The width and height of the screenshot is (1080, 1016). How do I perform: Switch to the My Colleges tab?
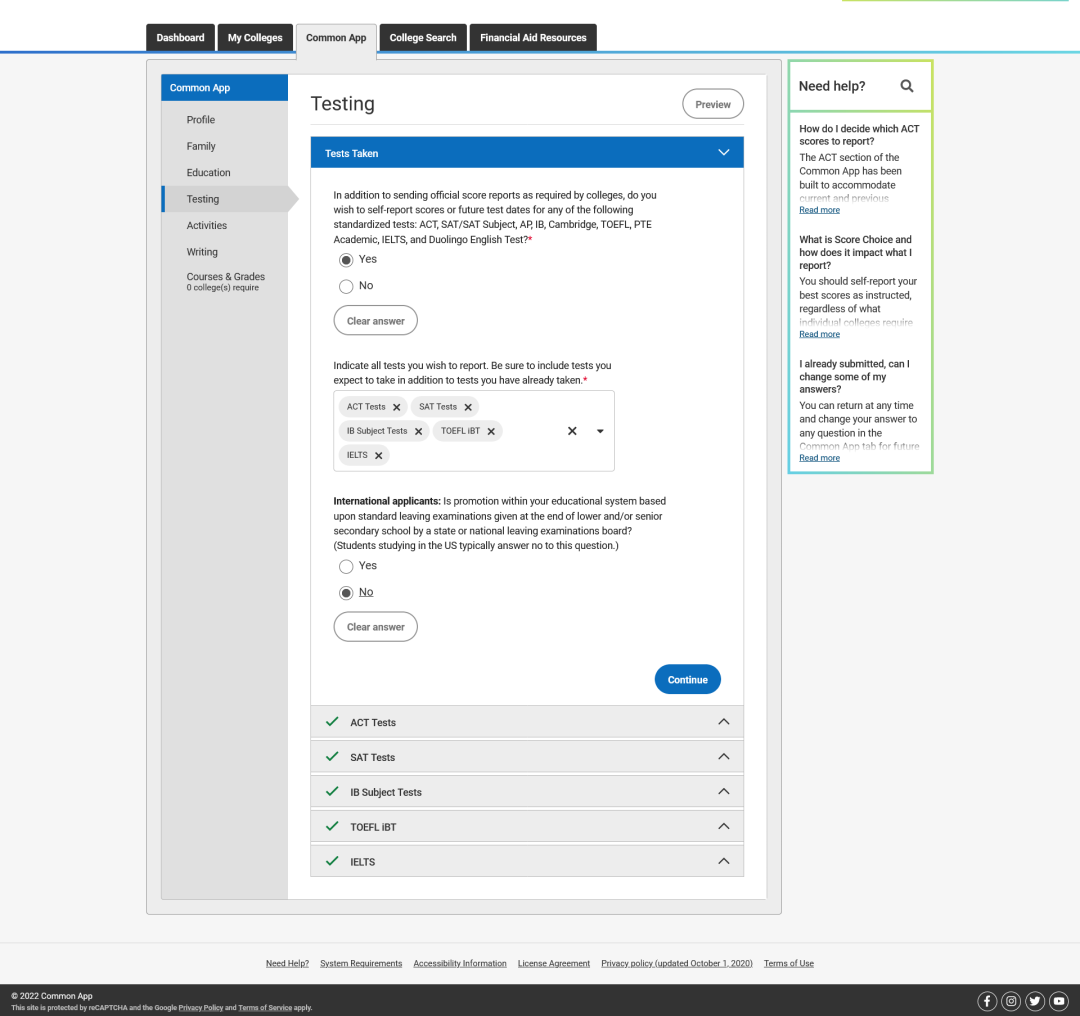pyautogui.click(x=255, y=38)
